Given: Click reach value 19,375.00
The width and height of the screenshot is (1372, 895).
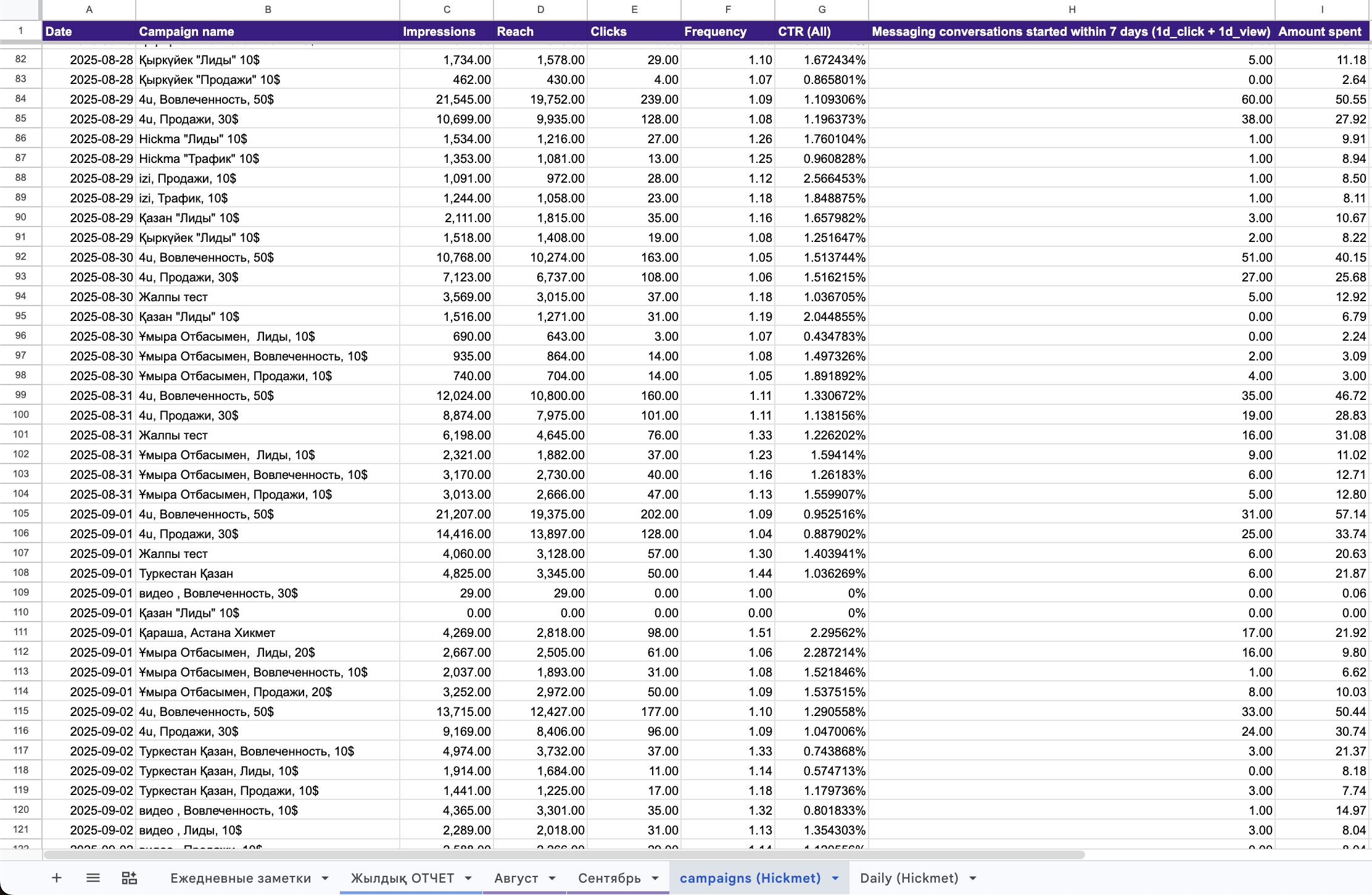Looking at the screenshot, I should 540,514.
